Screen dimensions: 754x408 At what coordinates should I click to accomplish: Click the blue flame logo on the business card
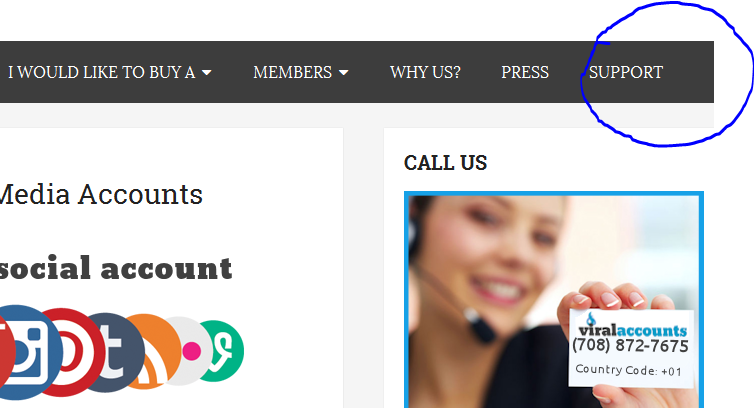tap(591, 319)
